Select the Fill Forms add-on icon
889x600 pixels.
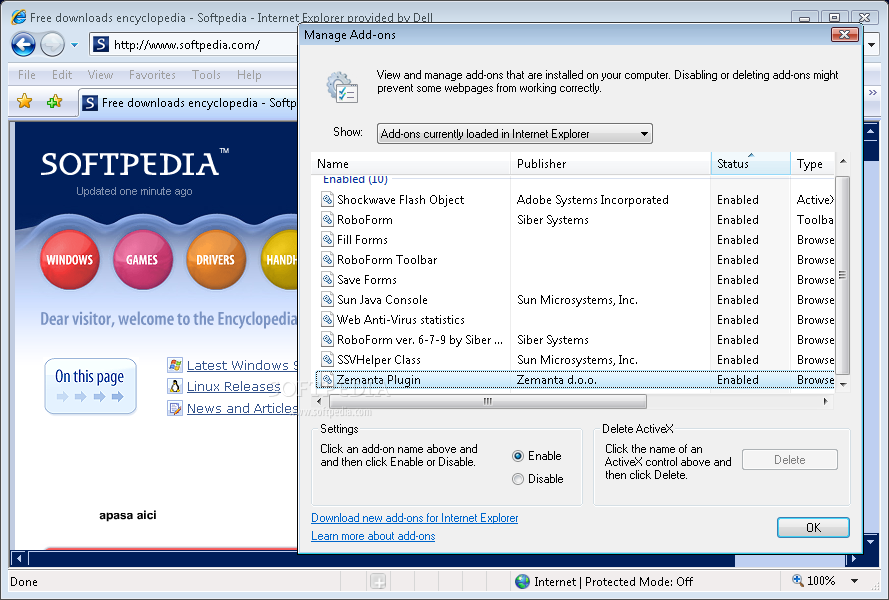coord(327,239)
